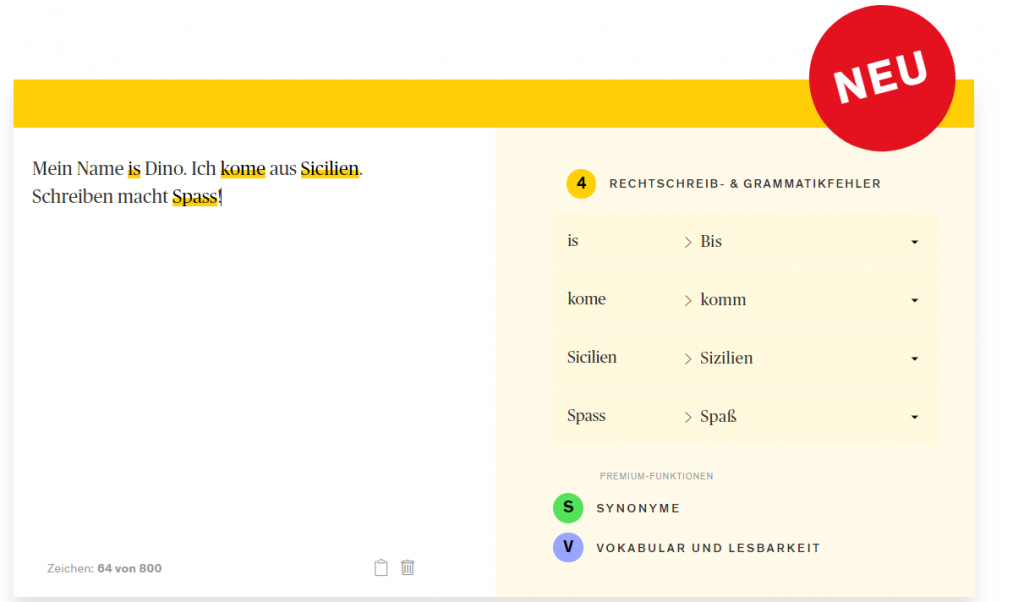1024x602 pixels.
Task: Click the trash icon to delete text
Action: (x=408, y=567)
